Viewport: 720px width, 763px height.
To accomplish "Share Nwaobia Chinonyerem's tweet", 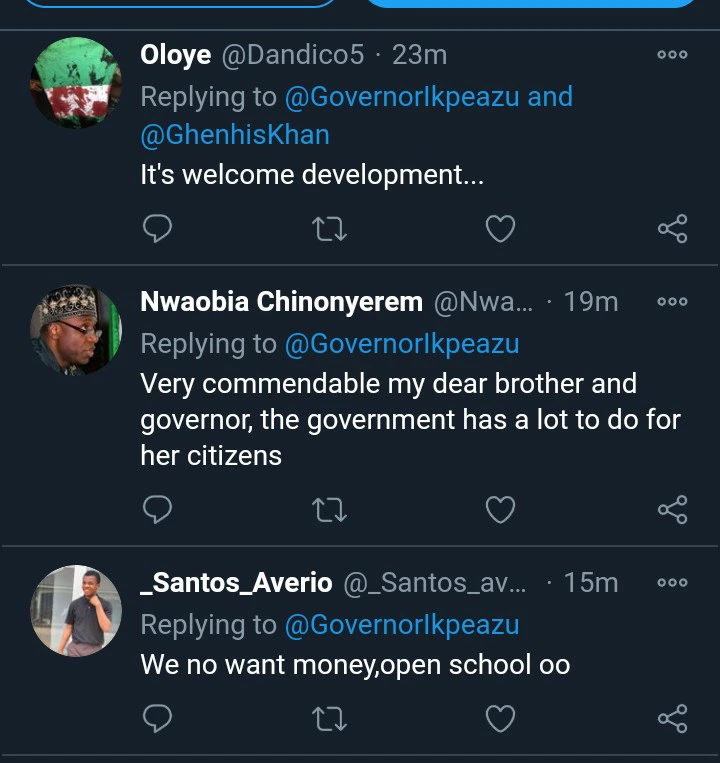I will click(672, 510).
